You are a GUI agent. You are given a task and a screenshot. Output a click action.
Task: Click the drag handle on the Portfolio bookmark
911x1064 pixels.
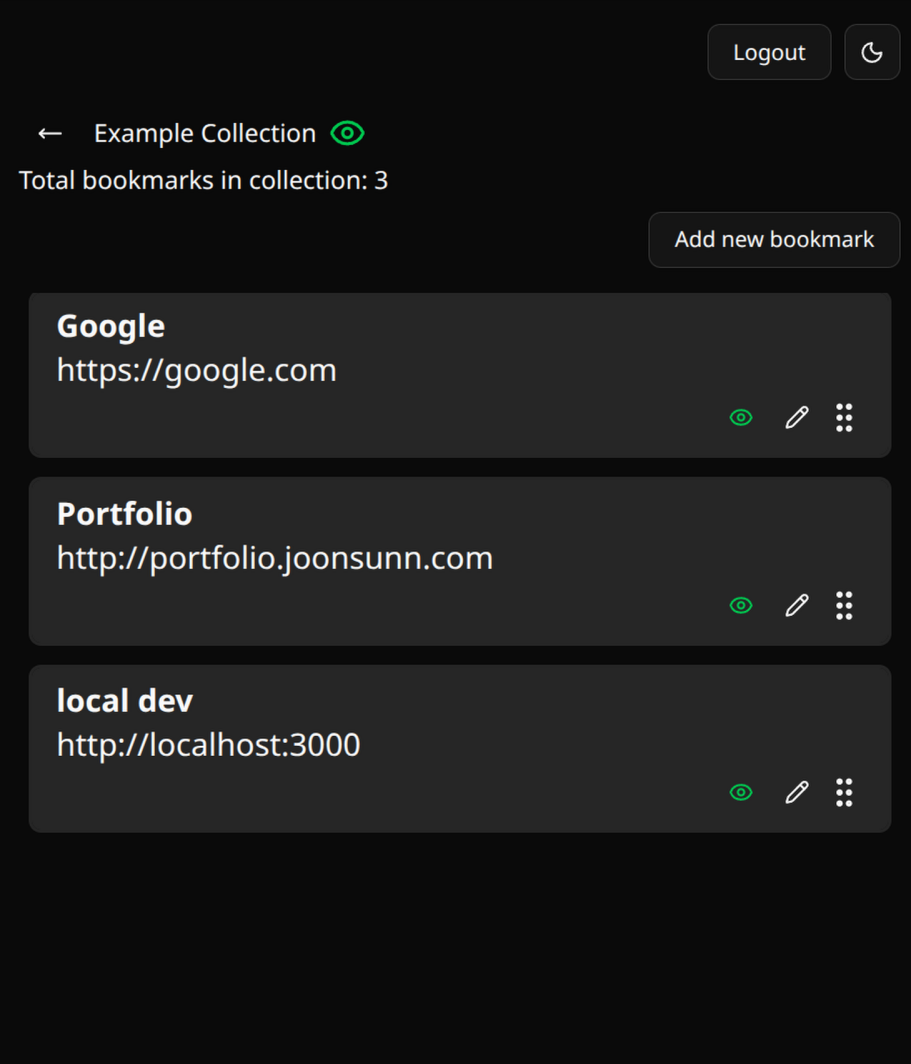(844, 605)
